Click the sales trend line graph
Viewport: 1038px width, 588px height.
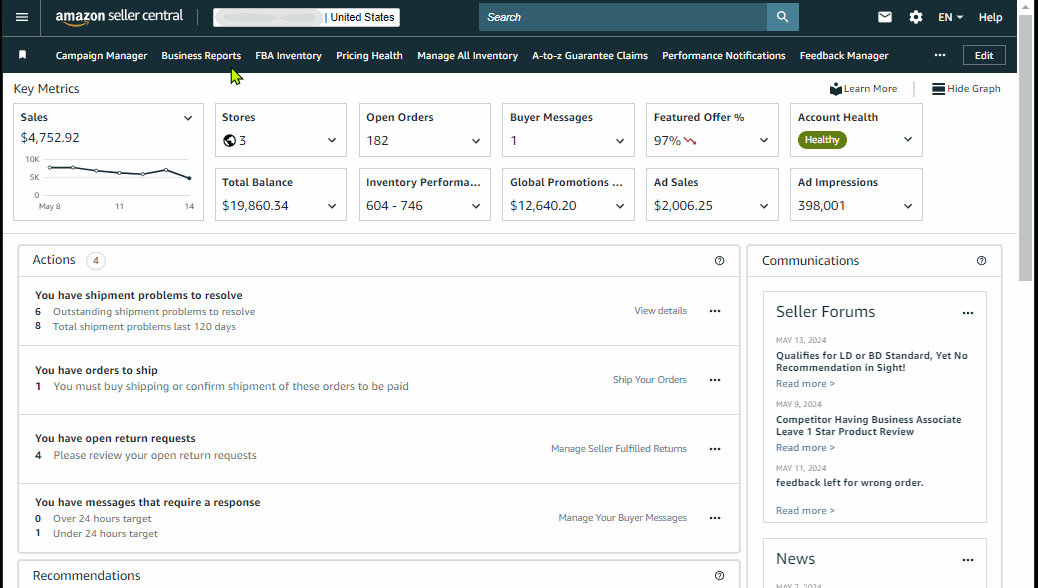click(x=119, y=173)
